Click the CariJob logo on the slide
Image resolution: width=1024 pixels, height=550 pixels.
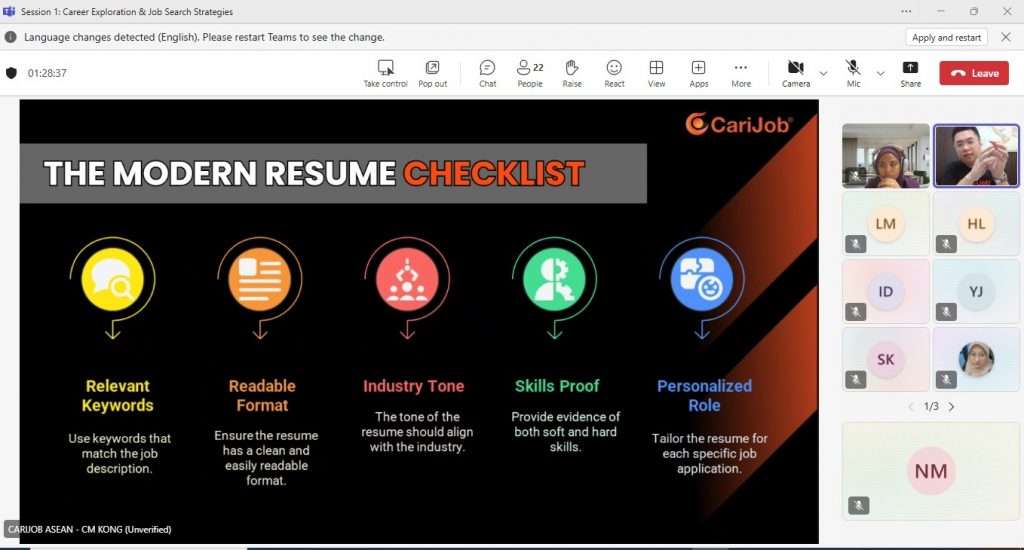pos(739,123)
